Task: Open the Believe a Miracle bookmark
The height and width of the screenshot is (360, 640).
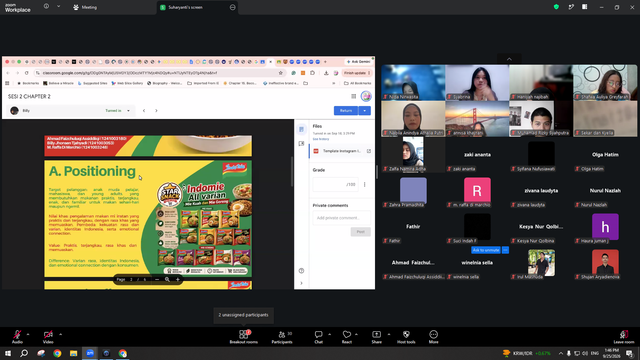Action: point(58,83)
